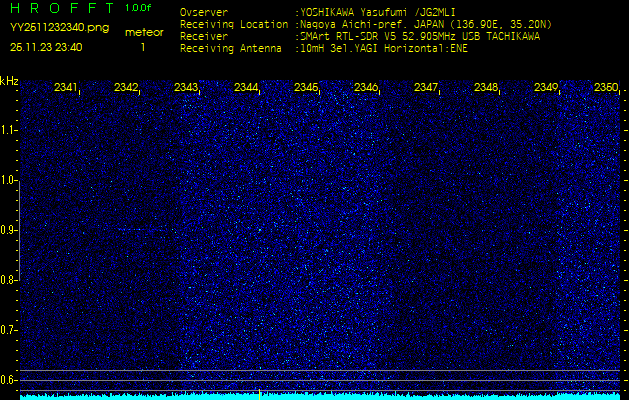Click the cyan signal level strip at the bottom
This screenshot has width=629, height=400.
(x=320, y=397)
